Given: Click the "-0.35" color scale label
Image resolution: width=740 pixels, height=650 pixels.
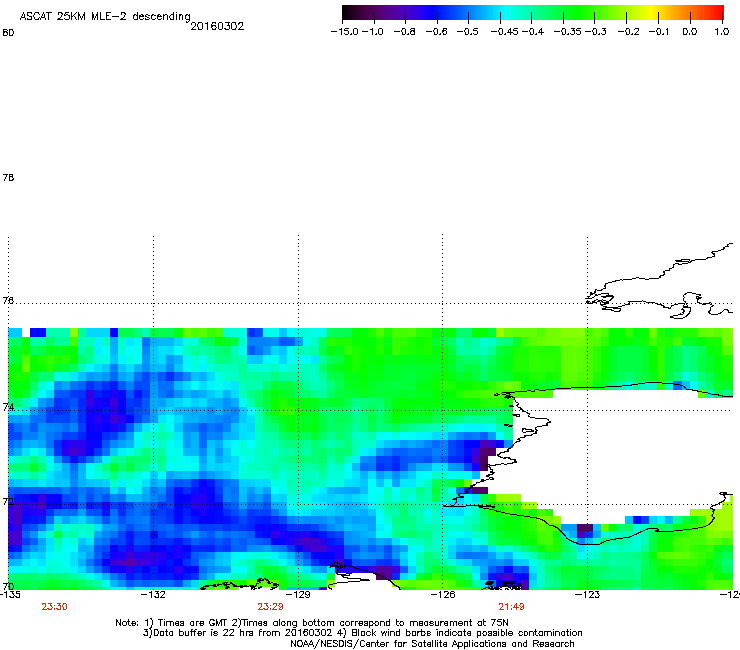Looking at the screenshot, I should [568, 32].
